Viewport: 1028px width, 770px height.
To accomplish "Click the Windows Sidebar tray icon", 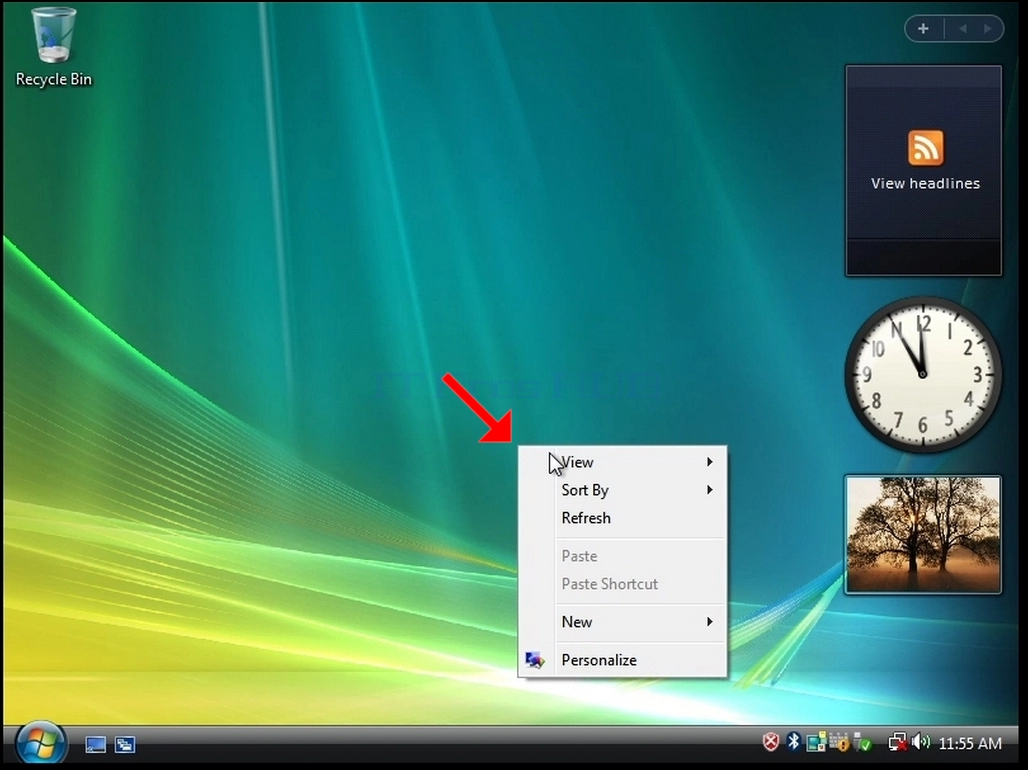I will [x=816, y=742].
